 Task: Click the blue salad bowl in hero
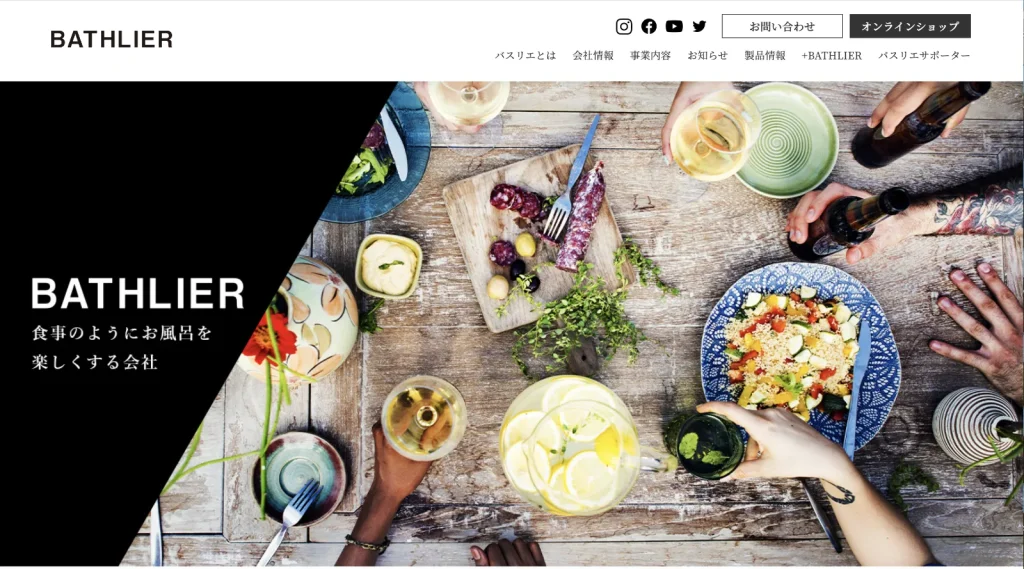click(801, 355)
